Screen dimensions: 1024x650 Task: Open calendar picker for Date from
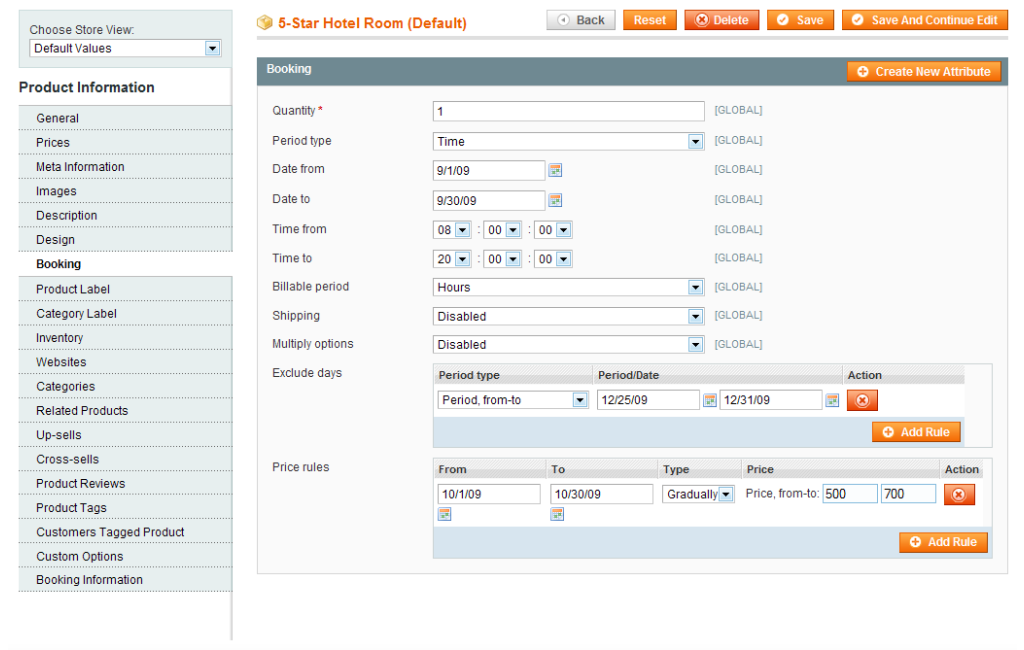[x=555, y=171]
